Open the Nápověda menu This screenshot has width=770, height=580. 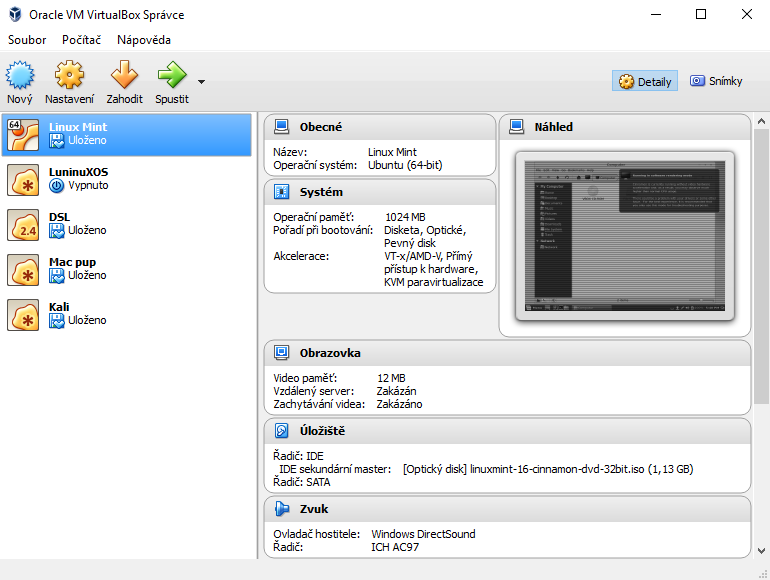(144, 40)
